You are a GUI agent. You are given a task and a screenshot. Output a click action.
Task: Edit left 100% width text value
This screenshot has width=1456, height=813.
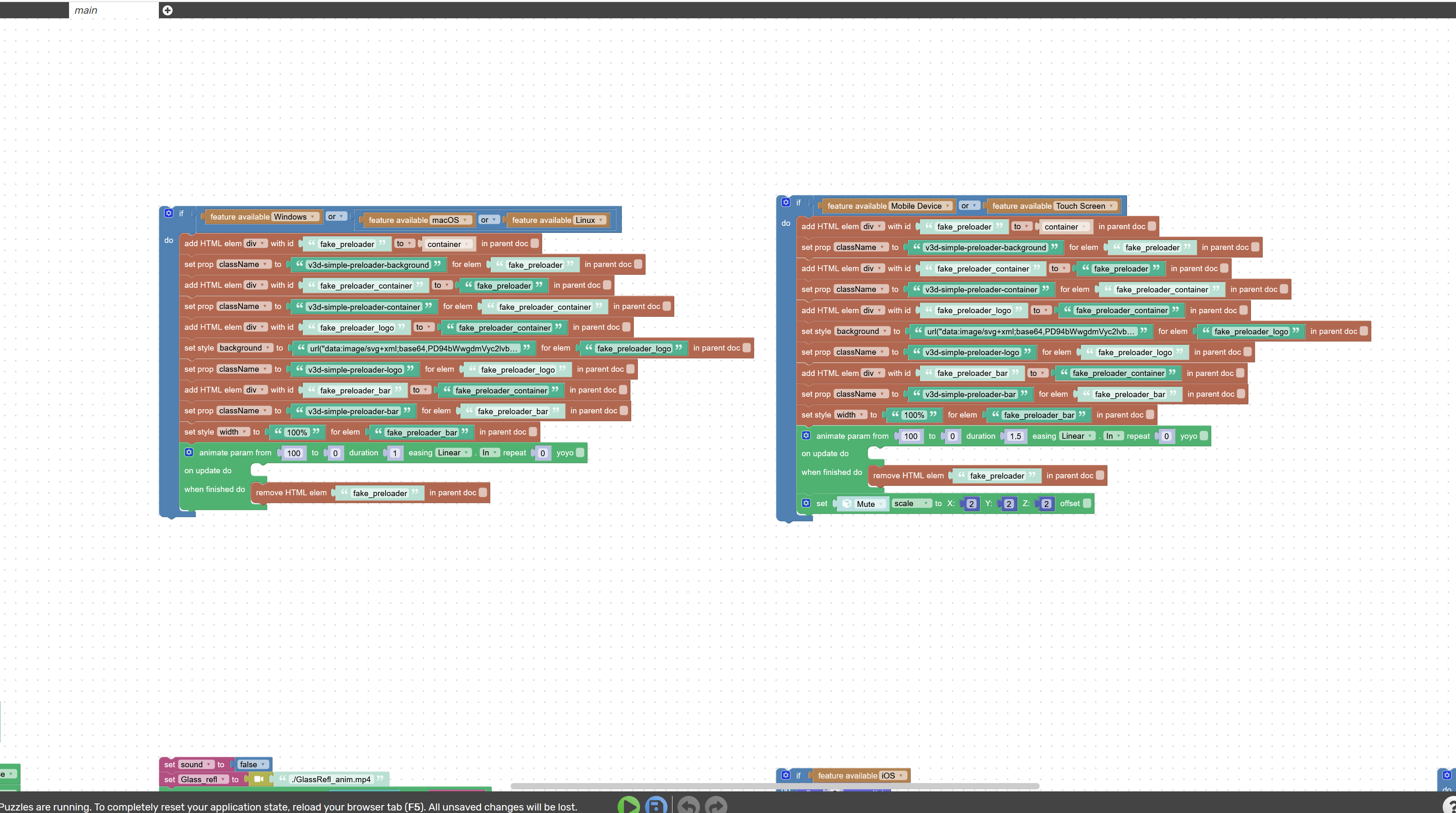click(x=297, y=432)
